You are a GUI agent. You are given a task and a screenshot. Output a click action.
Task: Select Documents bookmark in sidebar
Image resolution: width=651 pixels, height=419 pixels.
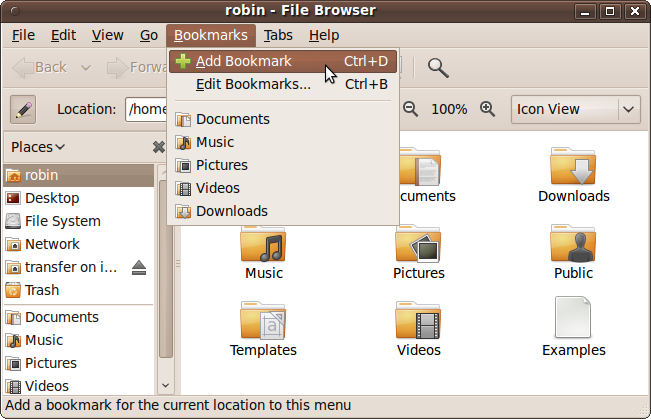(x=79, y=317)
